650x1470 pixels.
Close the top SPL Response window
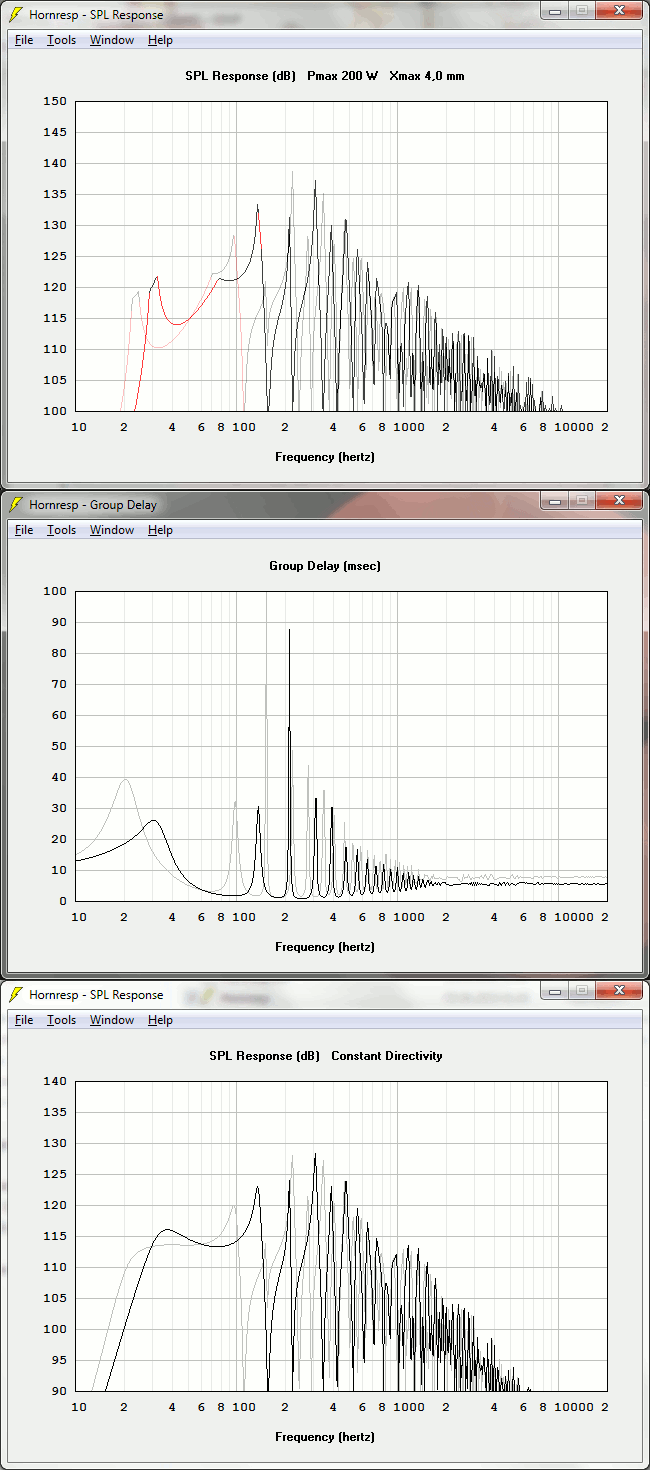[x=620, y=10]
